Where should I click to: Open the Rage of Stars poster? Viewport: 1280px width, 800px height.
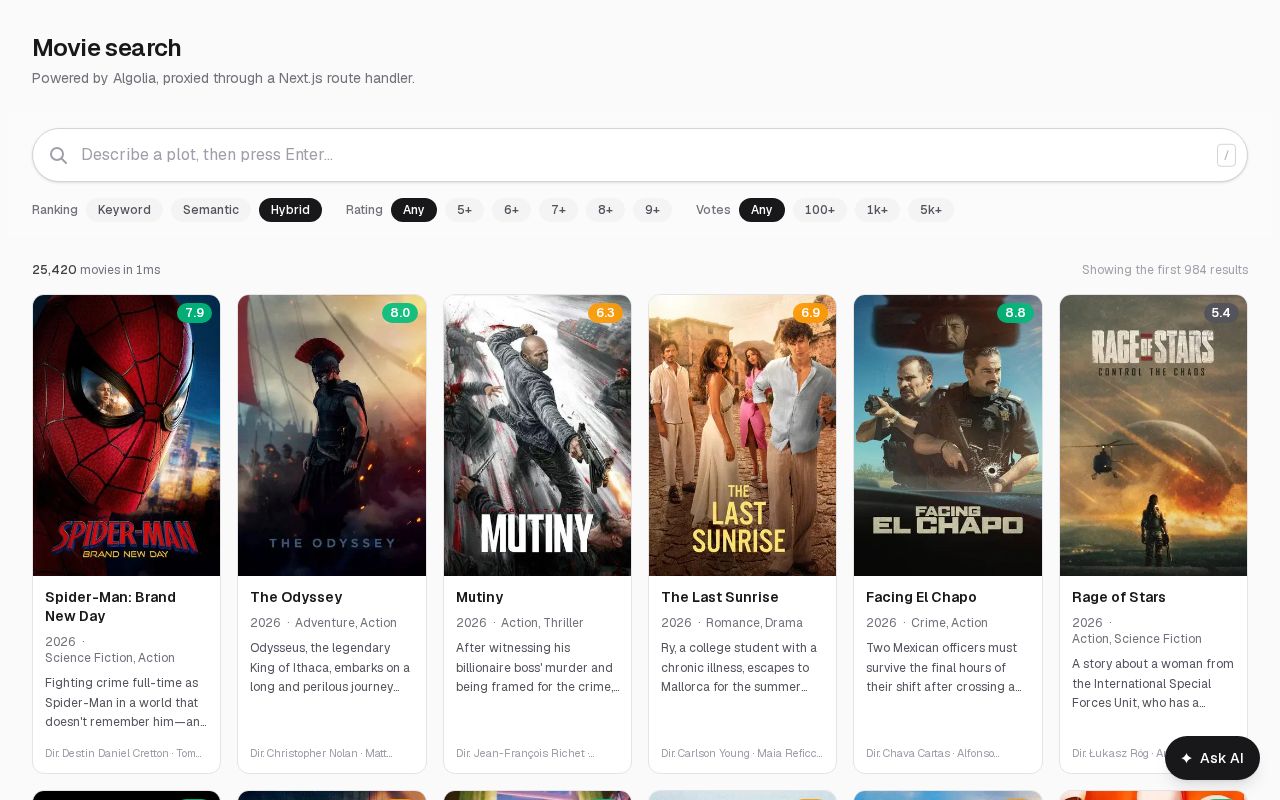point(1153,435)
